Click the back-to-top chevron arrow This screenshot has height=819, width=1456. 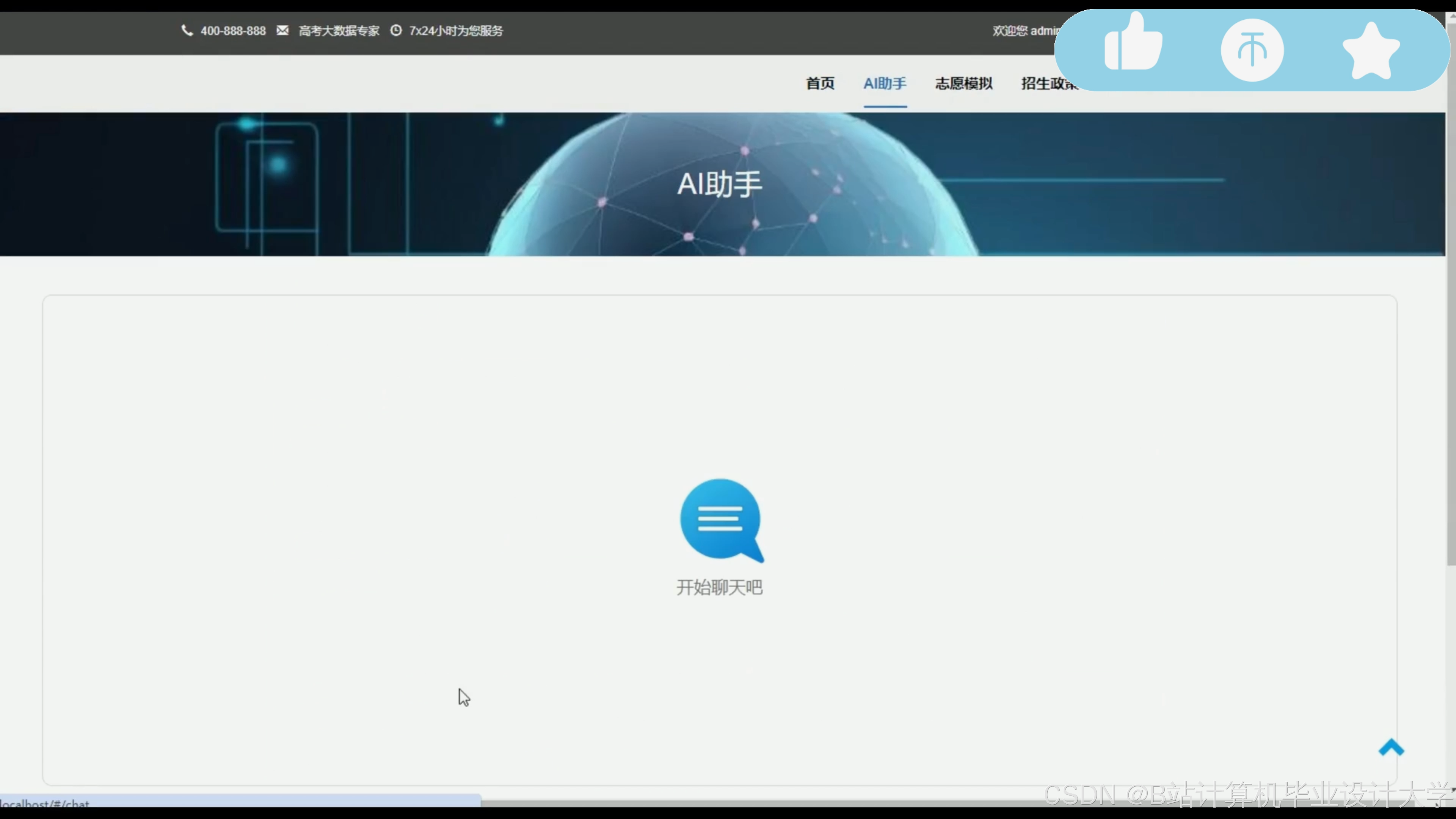pyautogui.click(x=1391, y=748)
